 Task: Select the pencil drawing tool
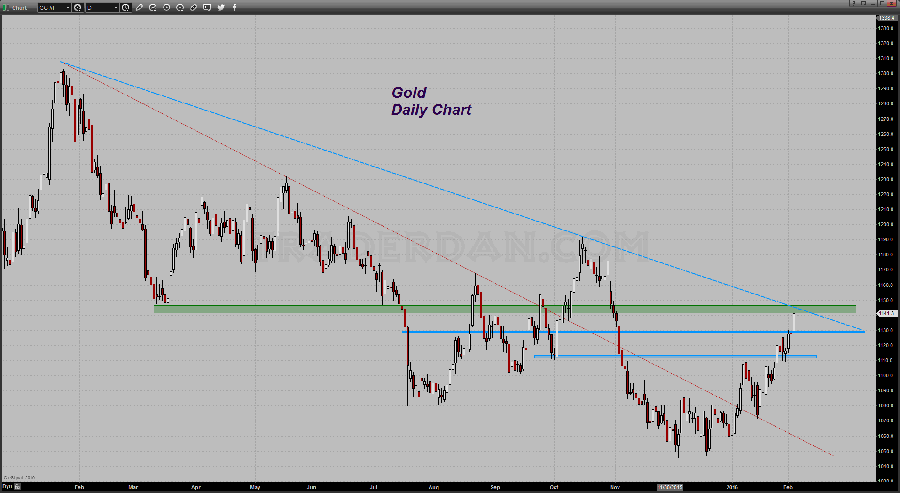(139, 7)
